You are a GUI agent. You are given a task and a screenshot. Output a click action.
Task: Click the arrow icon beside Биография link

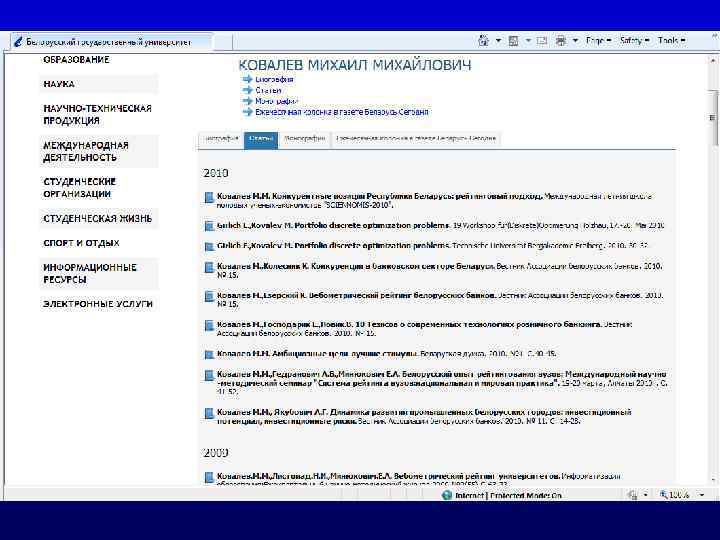pyautogui.click(x=248, y=79)
